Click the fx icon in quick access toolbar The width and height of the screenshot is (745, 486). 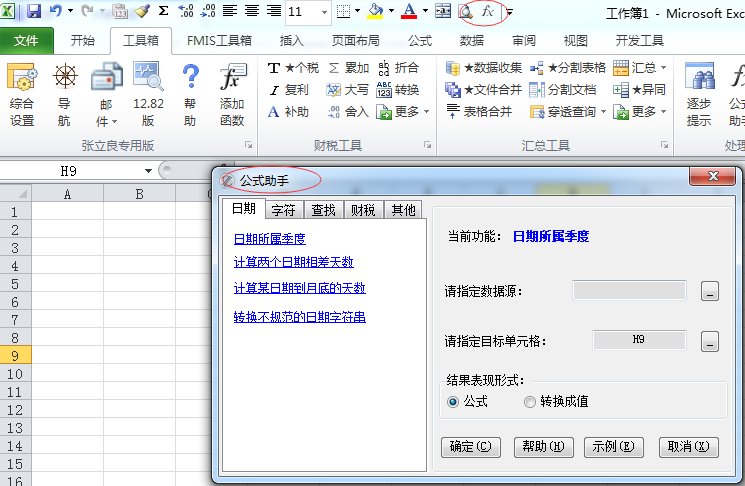pos(487,12)
